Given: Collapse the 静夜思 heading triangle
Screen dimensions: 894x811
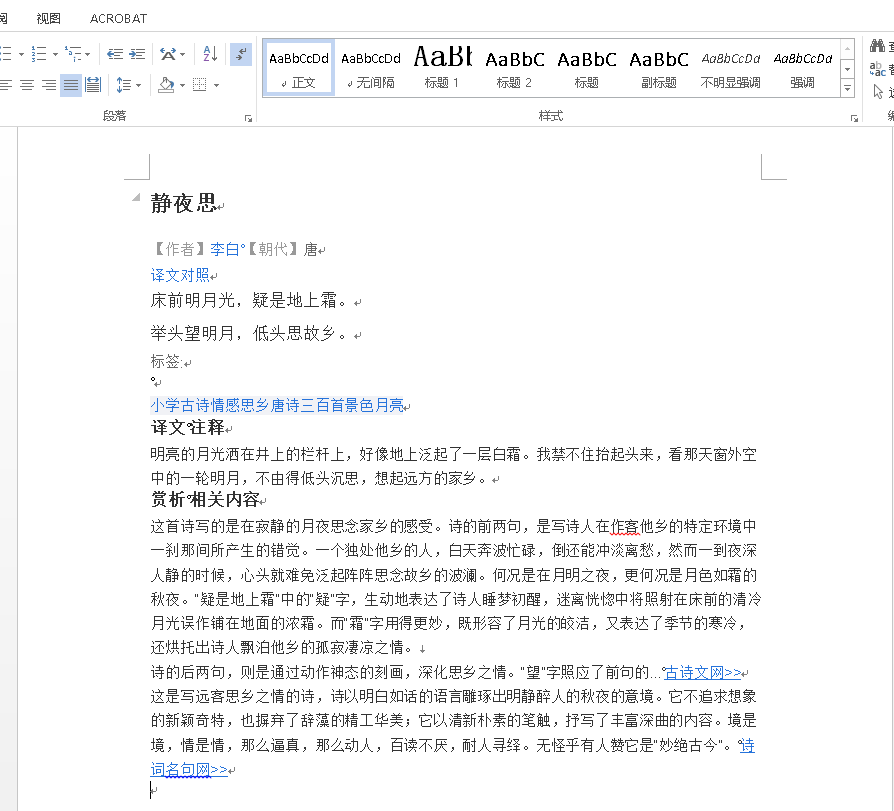Looking at the screenshot, I should 136,197.
